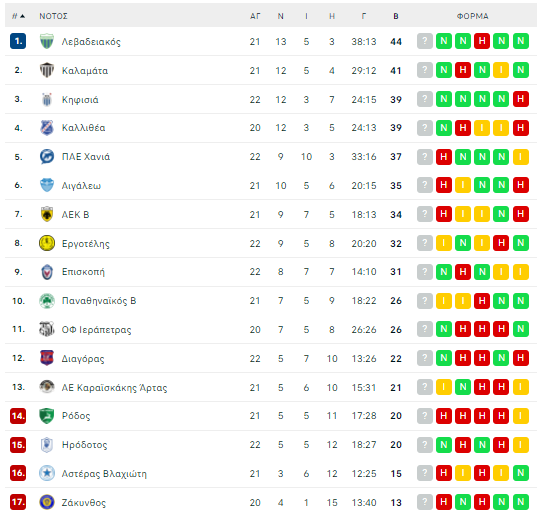Sort table by the # rank arrow

18,16
